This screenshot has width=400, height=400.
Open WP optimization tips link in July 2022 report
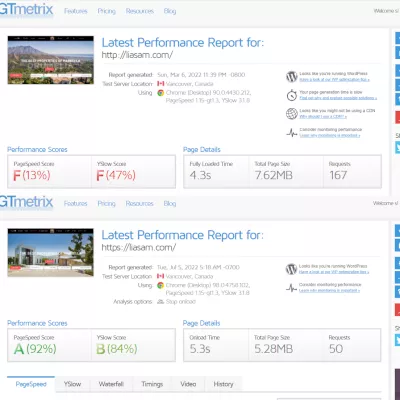334,272
